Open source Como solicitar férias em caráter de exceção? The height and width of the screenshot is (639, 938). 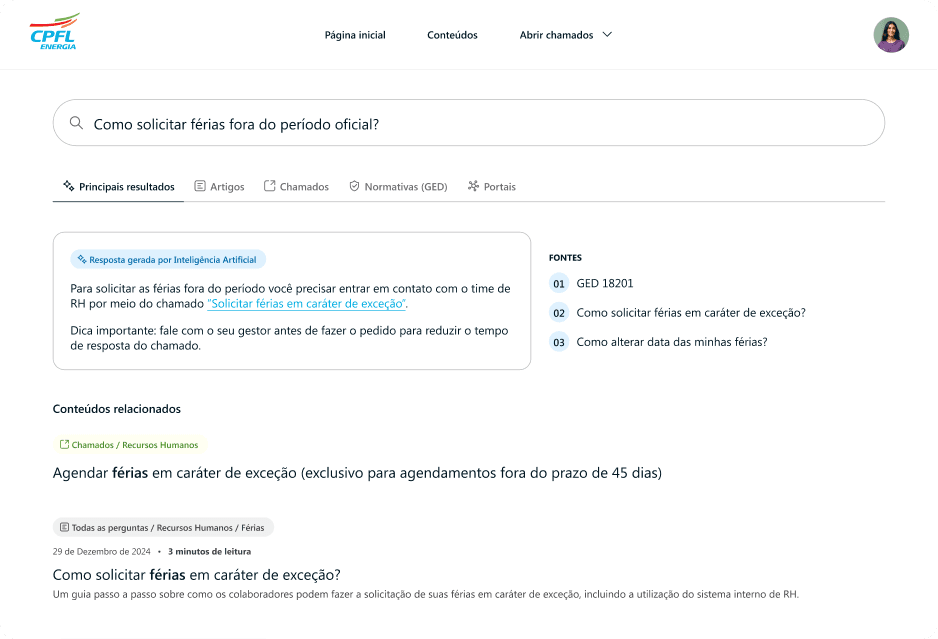click(x=691, y=313)
